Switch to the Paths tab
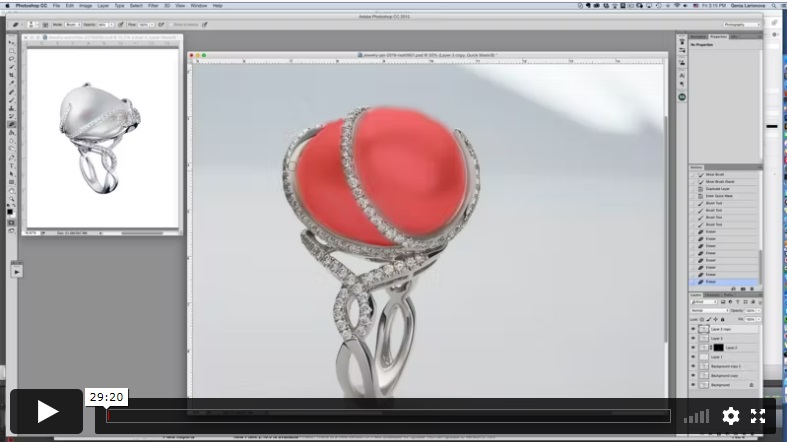This screenshot has width=787, height=442. 728,295
